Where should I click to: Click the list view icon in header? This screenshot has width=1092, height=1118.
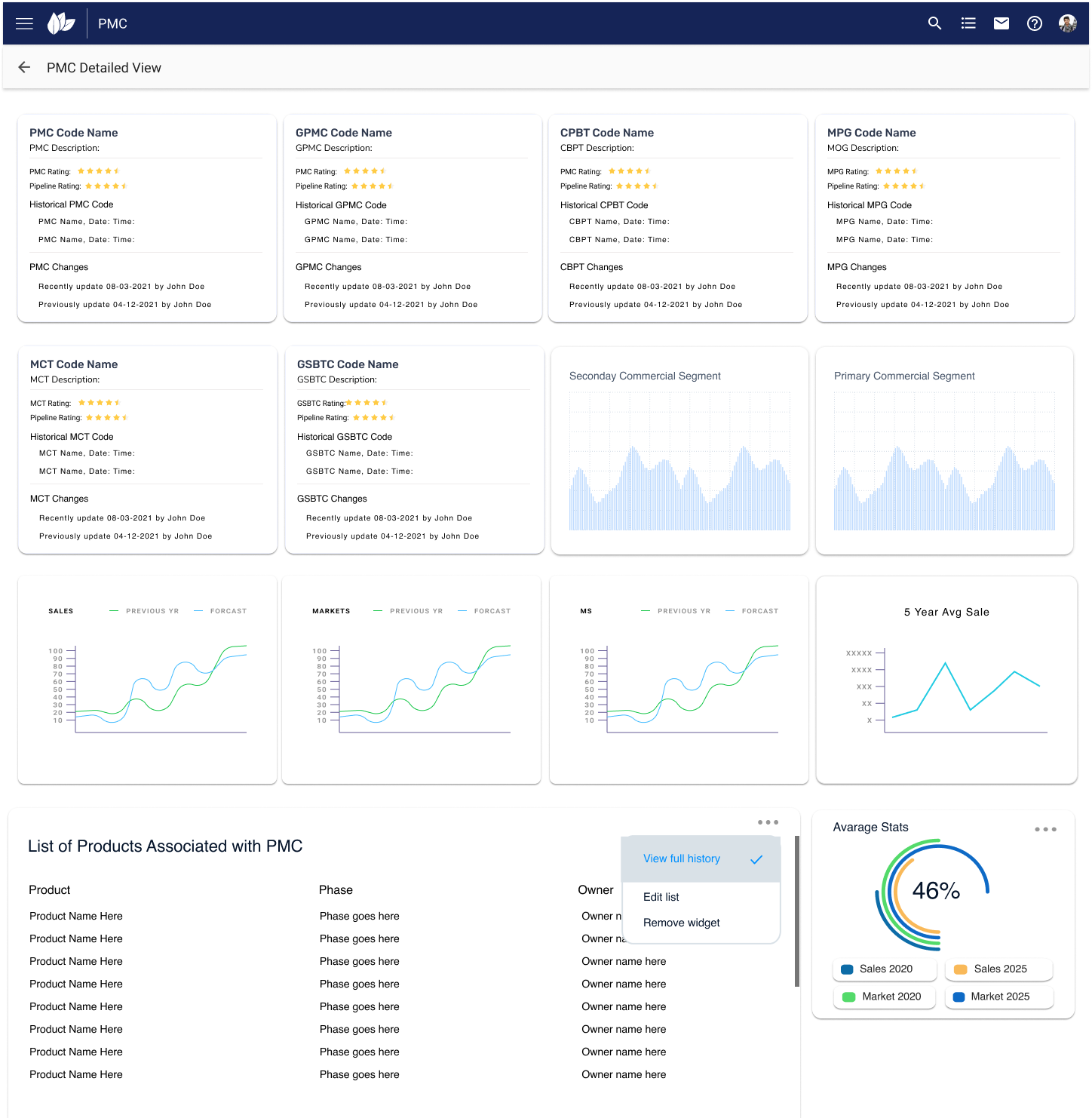[968, 23]
